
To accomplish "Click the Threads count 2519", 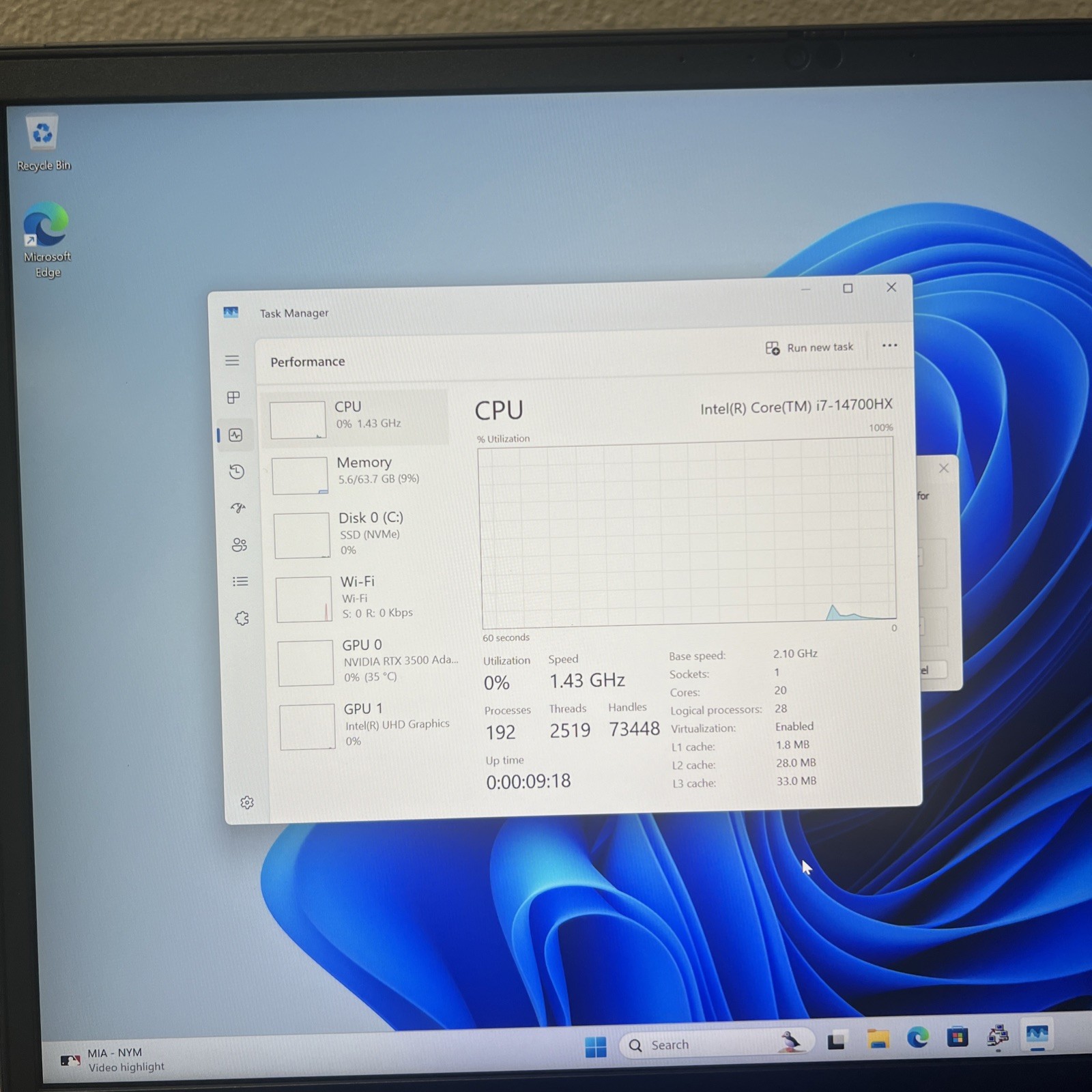I will (x=570, y=731).
